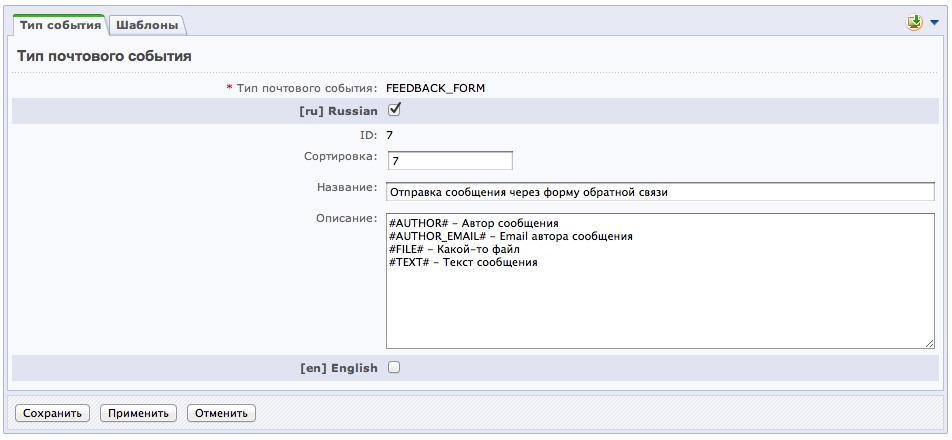Viewport: 952px width, 440px height.
Task: Focus the Сортировка input field
Action: coord(449,161)
